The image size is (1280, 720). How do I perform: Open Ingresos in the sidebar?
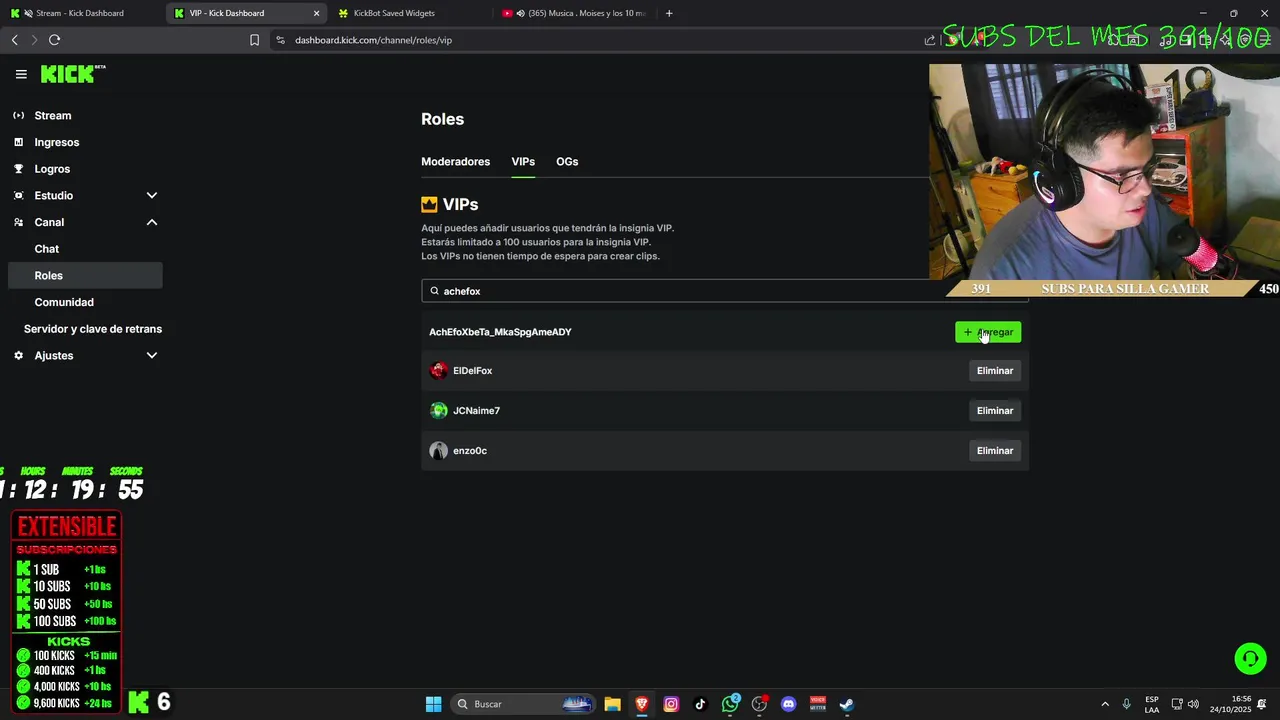pyautogui.click(x=56, y=142)
